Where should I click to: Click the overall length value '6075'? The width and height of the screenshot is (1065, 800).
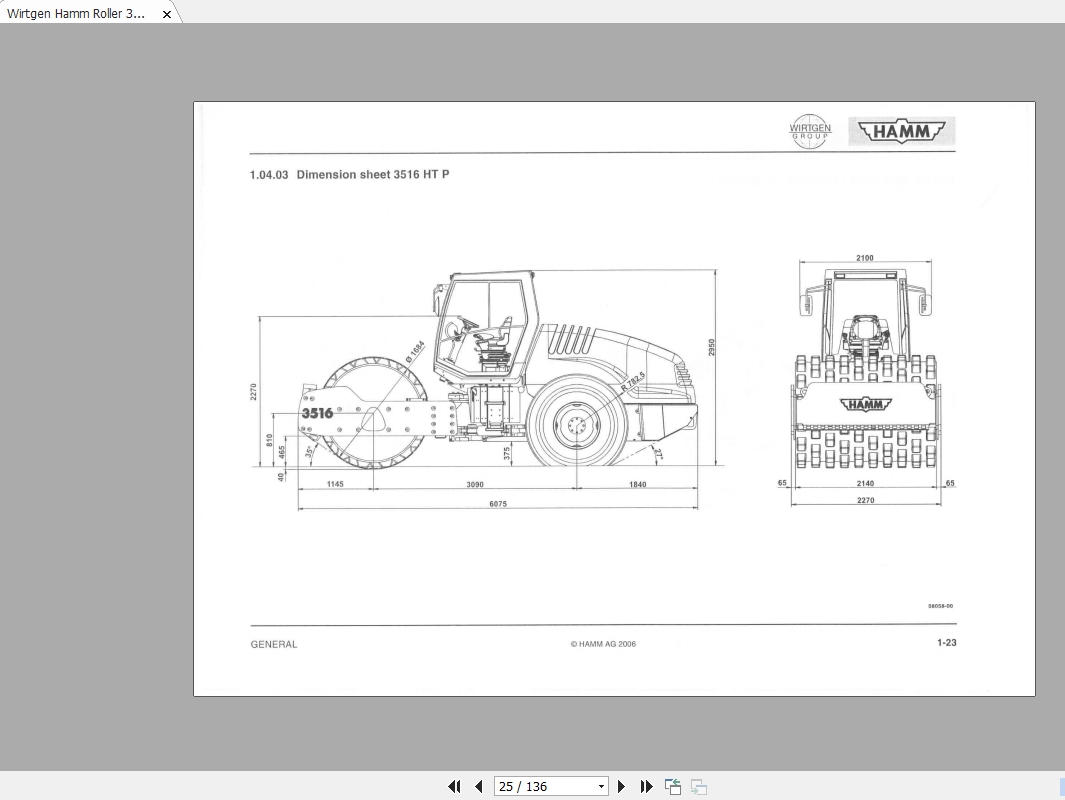498,504
